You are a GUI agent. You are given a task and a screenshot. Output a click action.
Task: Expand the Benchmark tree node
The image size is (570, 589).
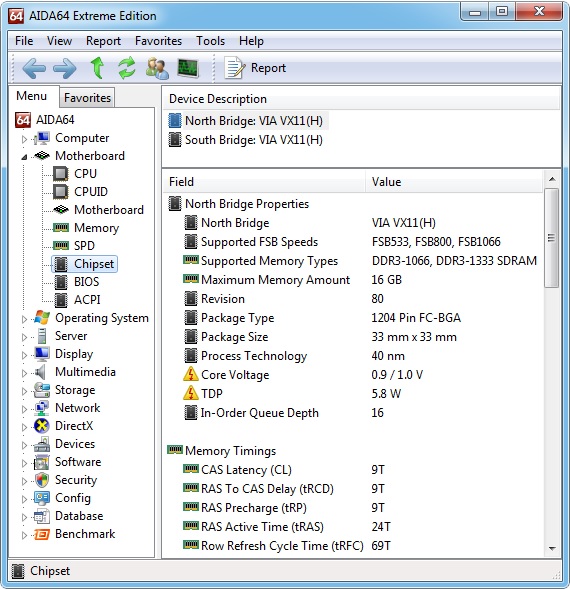click(x=24, y=535)
